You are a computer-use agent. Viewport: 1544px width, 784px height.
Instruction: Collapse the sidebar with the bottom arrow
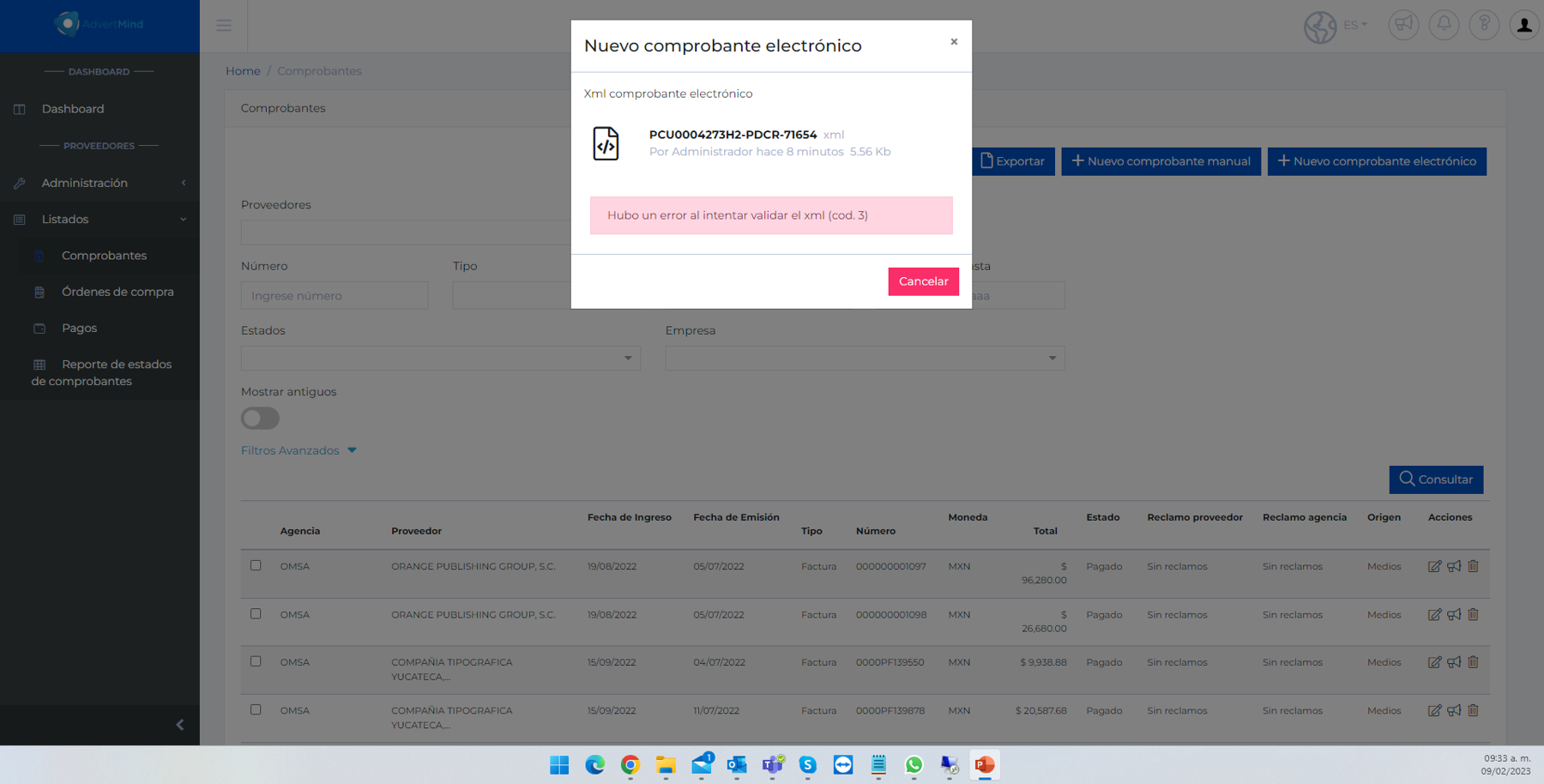tap(180, 725)
